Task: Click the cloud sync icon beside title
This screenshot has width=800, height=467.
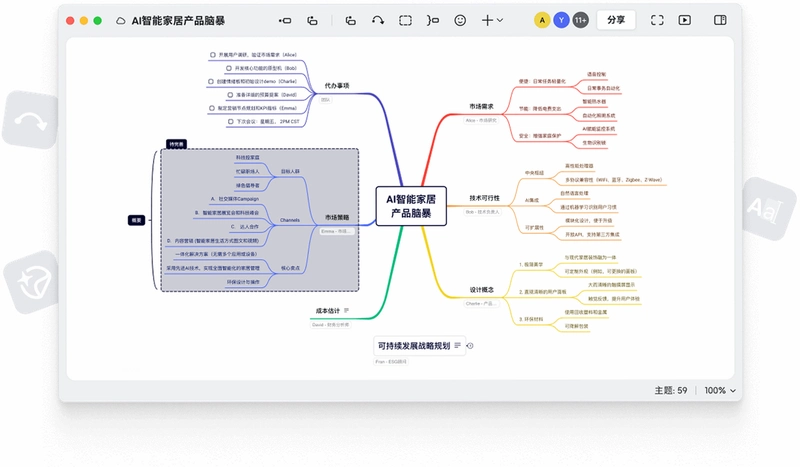Action: (x=120, y=21)
